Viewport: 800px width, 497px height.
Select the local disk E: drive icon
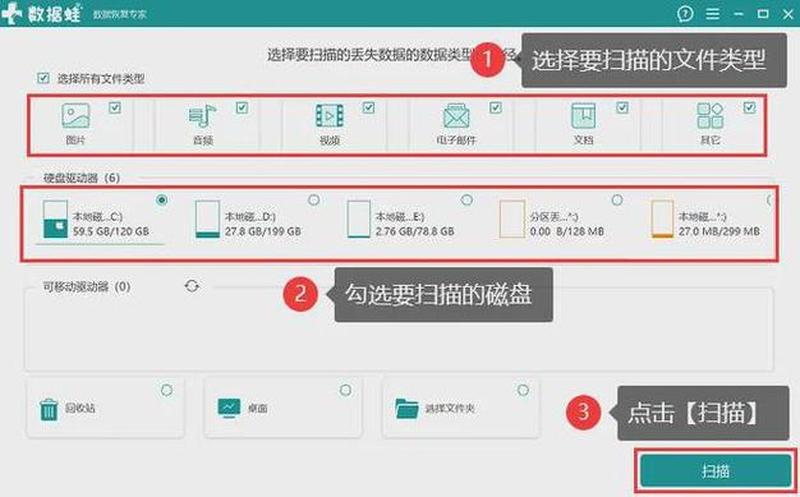pyautogui.click(x=359, y=219)
